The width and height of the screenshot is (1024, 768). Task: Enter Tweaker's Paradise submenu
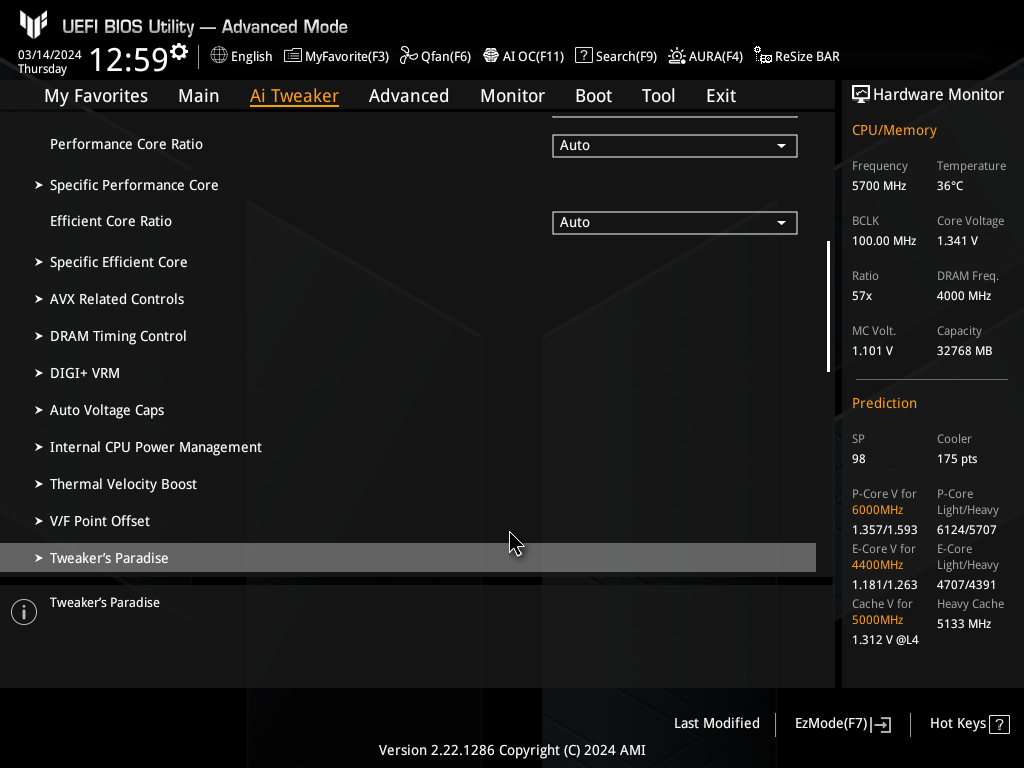[408, 558]
